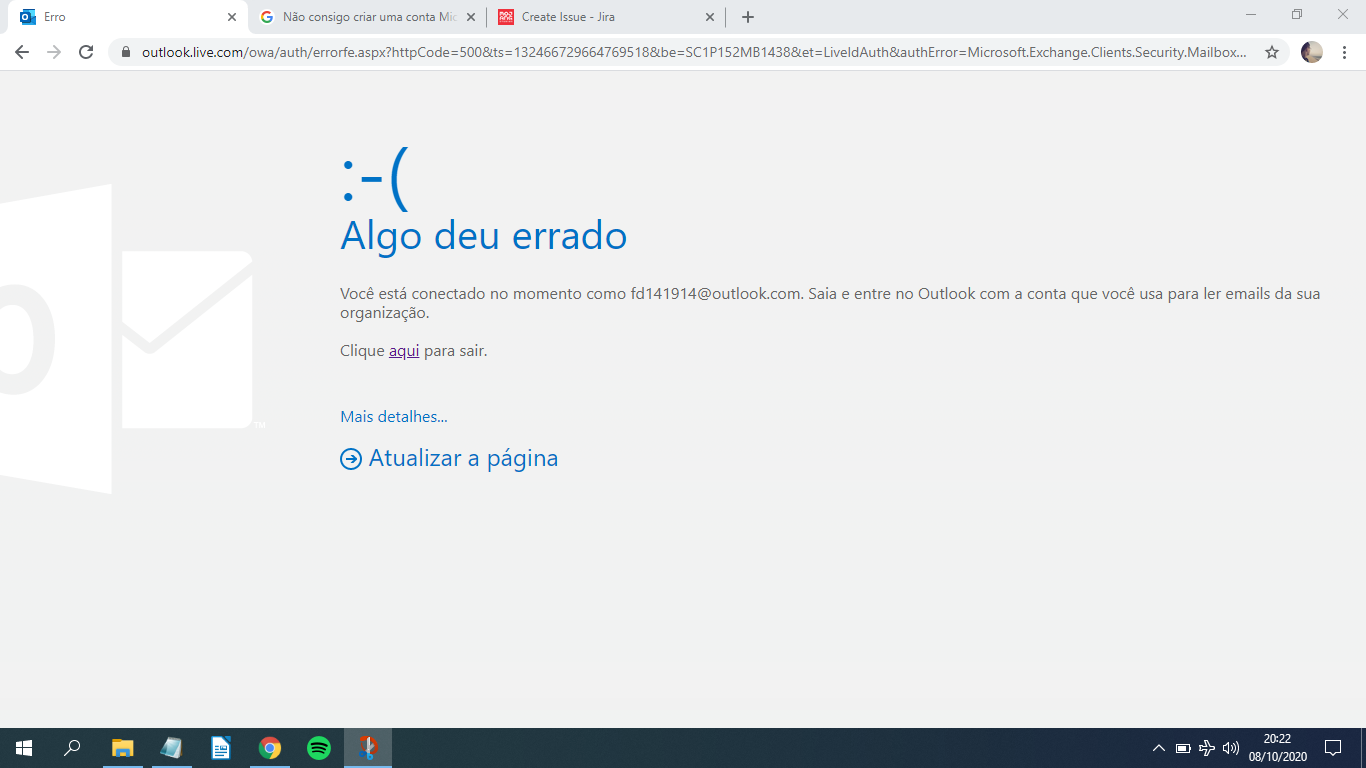This screenshot has height=768, width=1366.
Task: Close the Erro tab
Action: (x=232, y=17)
